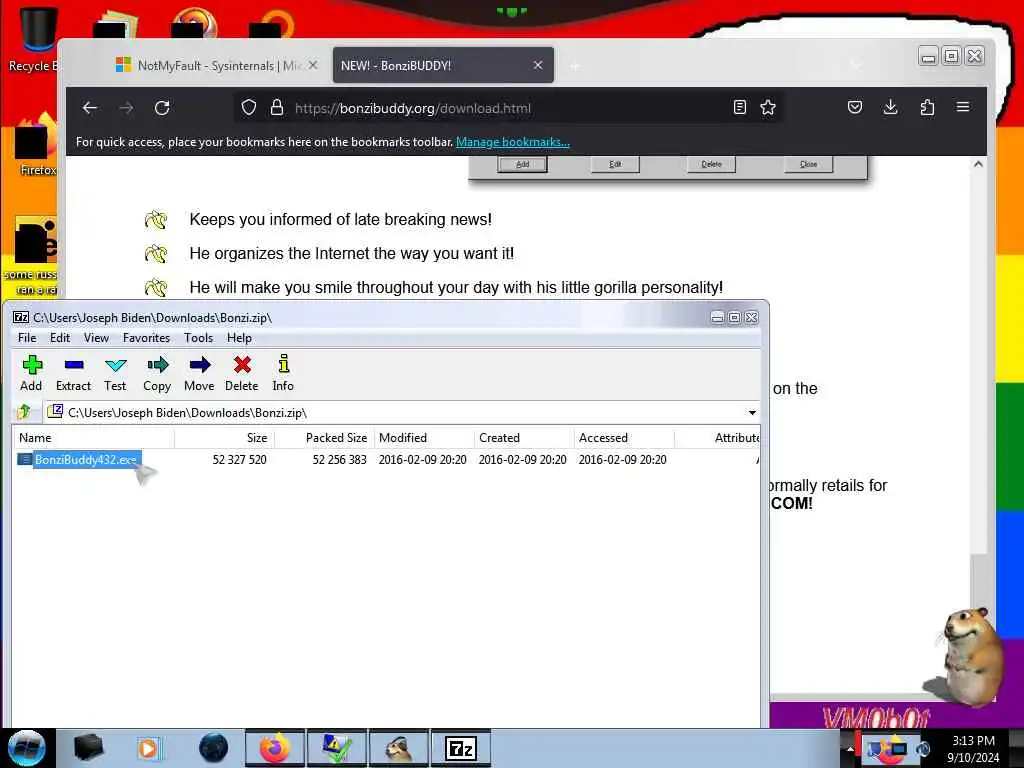Click the media player taskbar icon
This screenshot has height=768, width=1024.
(148, 748)
